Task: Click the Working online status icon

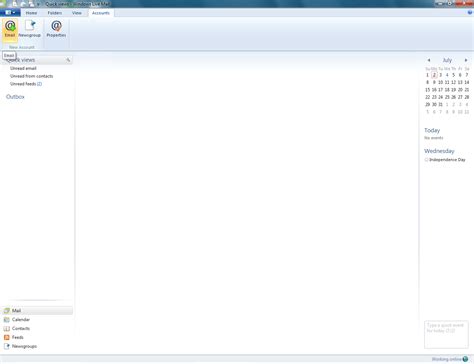Action: click(465, 359)
